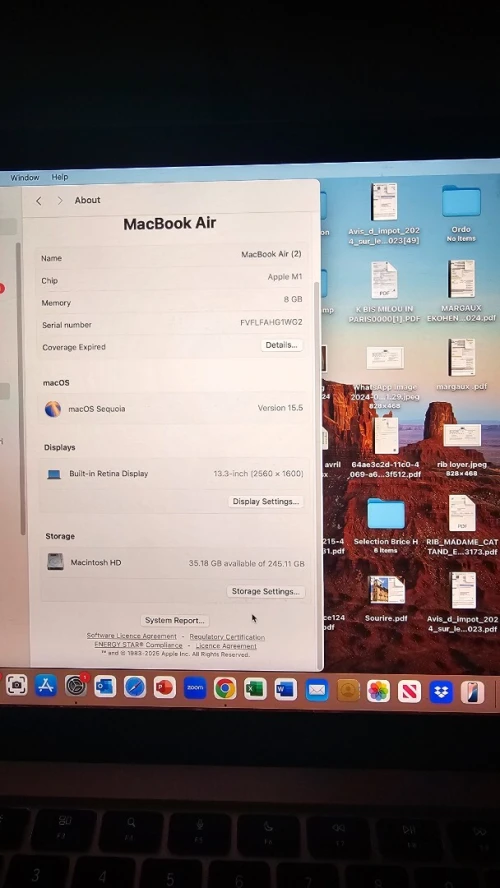Viewport: 500px width, 888px height.
Task: Open Display Settings...
Action: [x=266, y=501]
